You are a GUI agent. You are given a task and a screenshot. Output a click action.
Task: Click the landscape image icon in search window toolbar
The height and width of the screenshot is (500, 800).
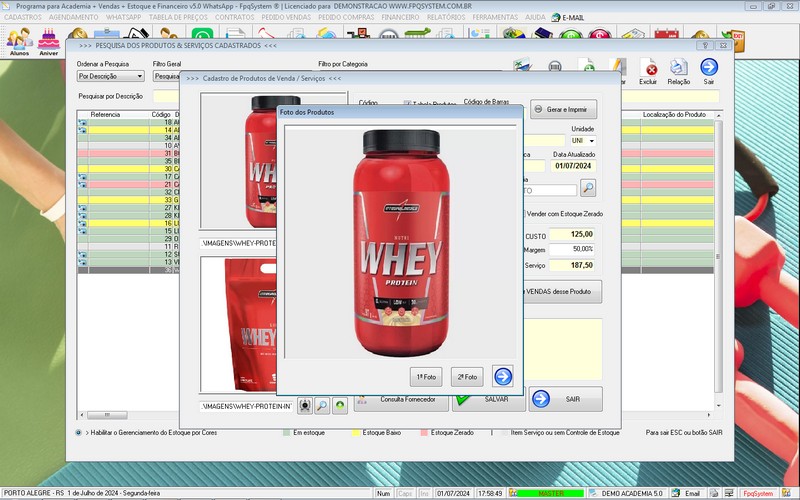(x=523, y=65)
